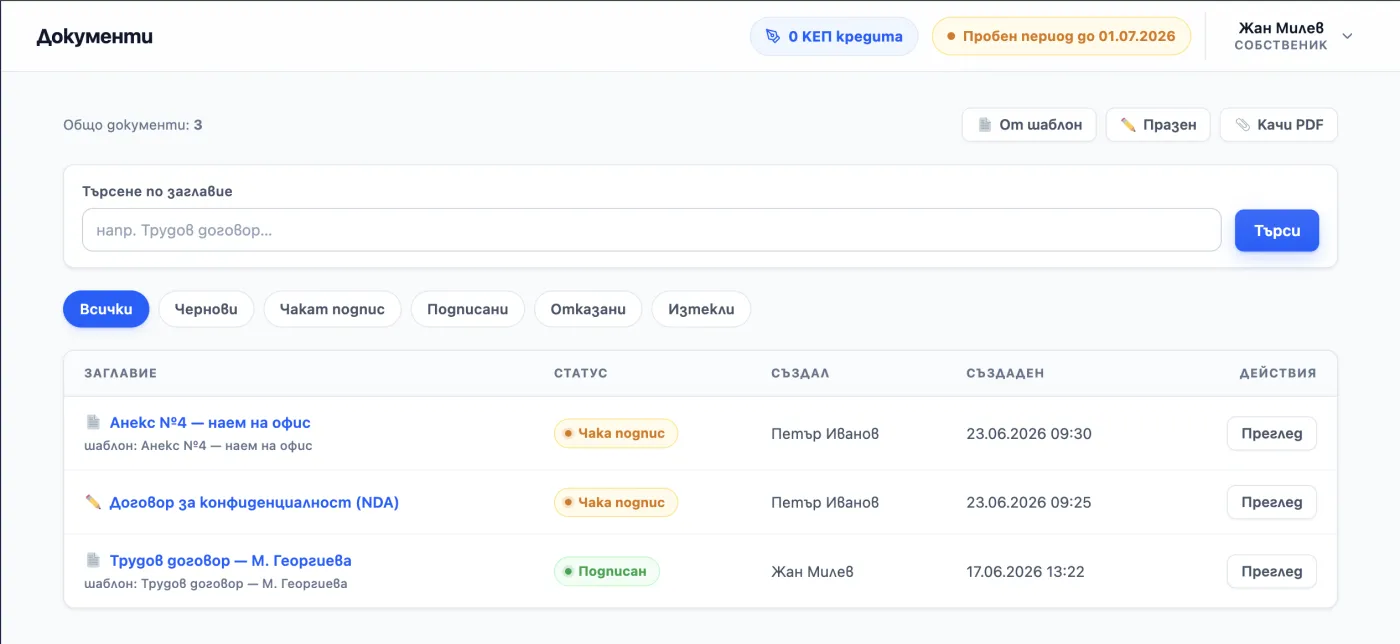Open Договор за конфиденциалност (NDA) link

click(254, 502)
